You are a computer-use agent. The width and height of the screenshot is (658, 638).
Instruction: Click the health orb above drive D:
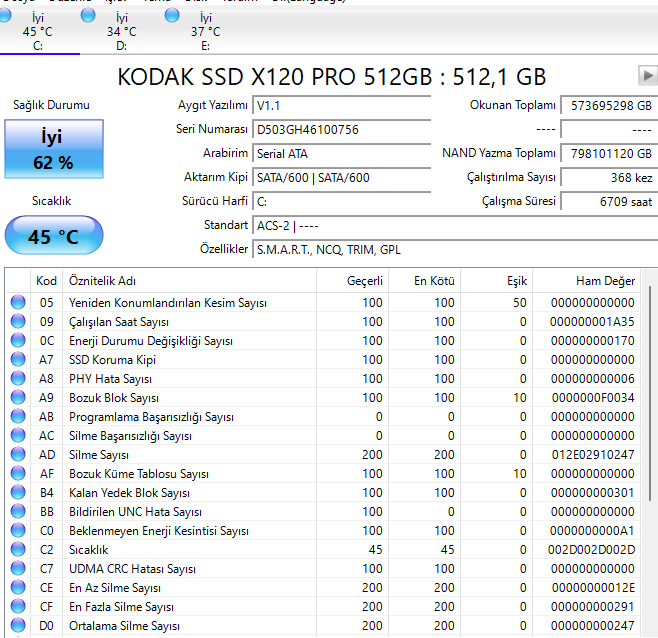click(88, 16)
